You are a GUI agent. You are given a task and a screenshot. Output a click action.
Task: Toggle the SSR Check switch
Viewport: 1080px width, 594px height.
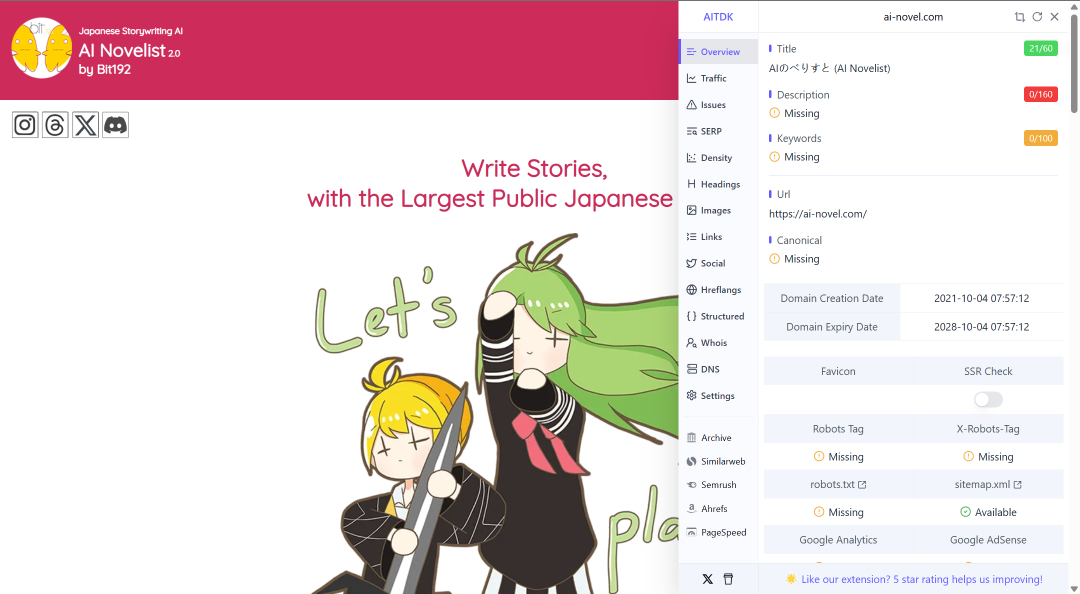(988, 400)
